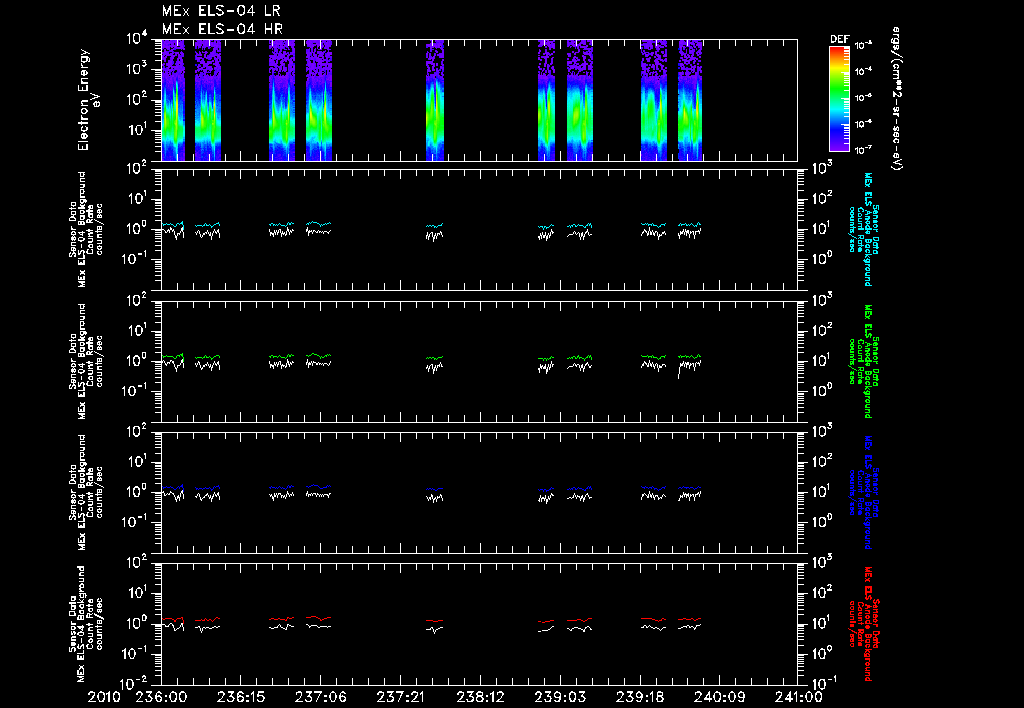Click the 'ergs/(cm**2-sr-sec-eV)' unit label
The width and height of the screenshot is (1024, 708).
click(896, 99)
